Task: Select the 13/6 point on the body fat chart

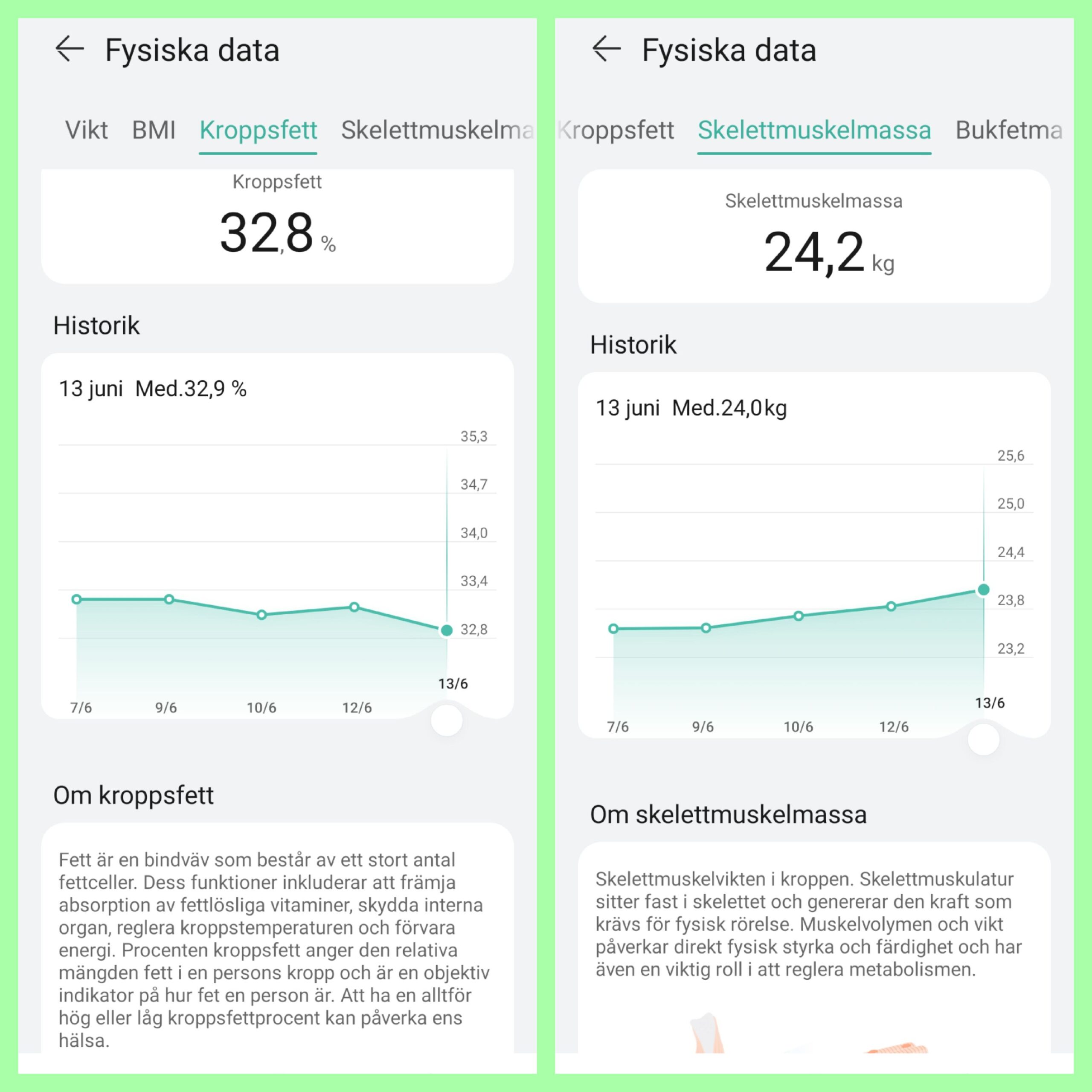Action: coord(447,630)
